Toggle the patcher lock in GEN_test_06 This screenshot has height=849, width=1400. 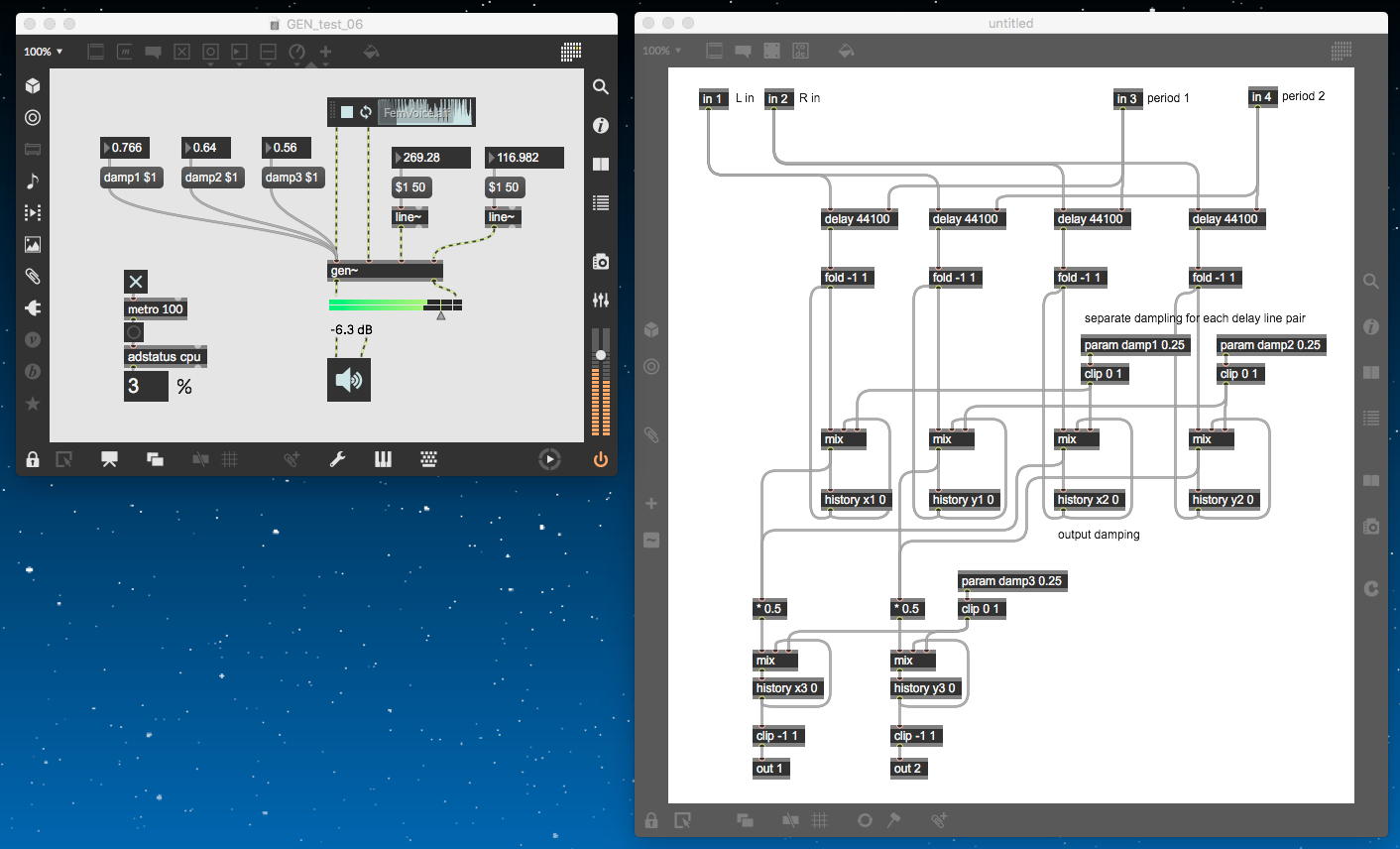tap(33, 459)
